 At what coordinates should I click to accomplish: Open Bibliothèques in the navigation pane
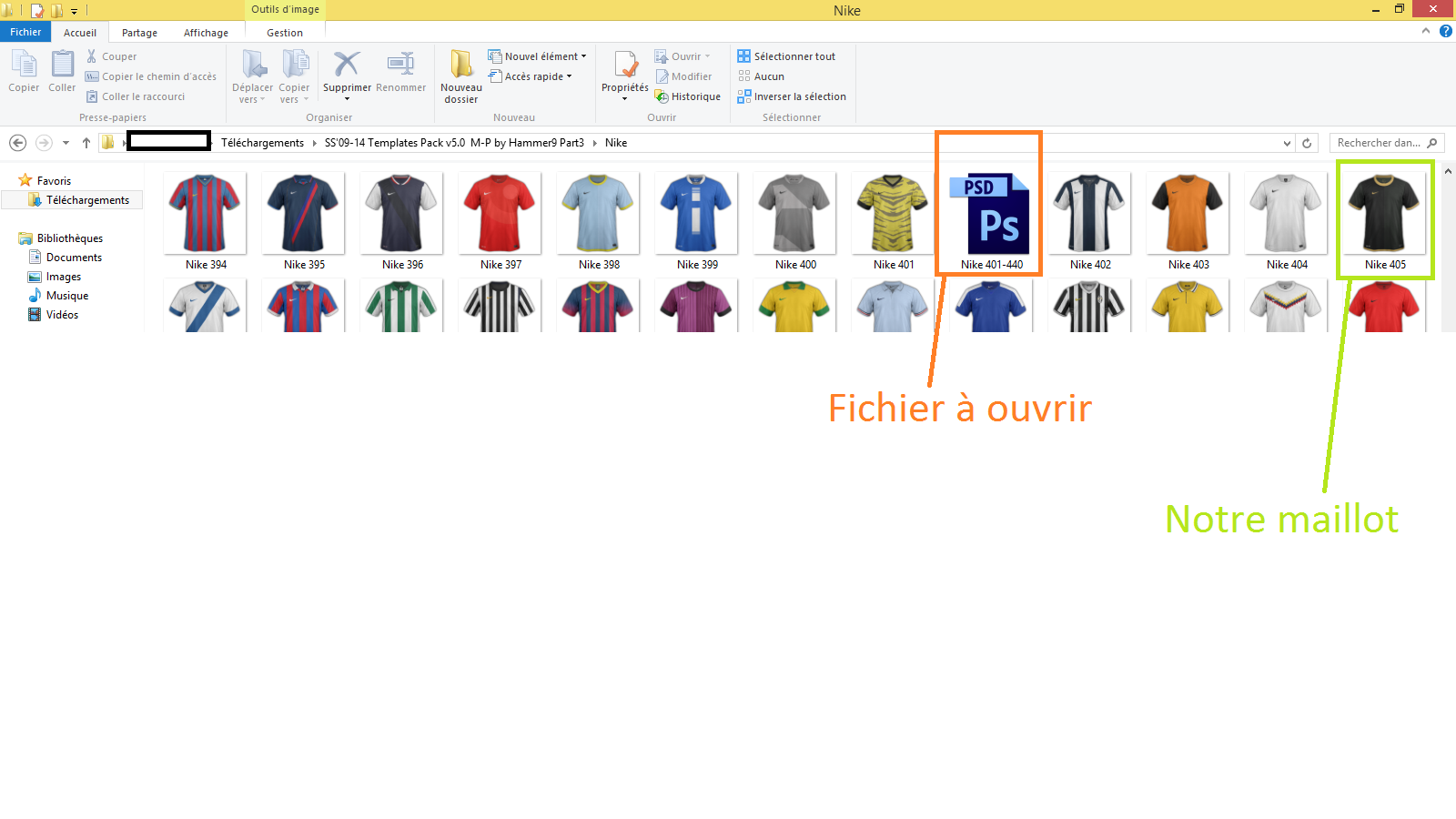[x=61, y=238]
